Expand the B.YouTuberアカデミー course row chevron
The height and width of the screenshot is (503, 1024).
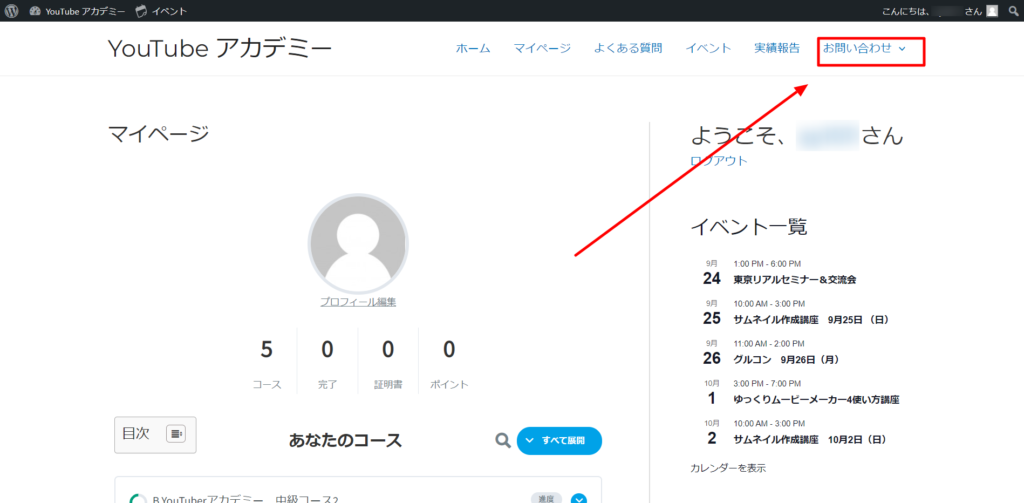pyautogui.click(x=579, y=500)
